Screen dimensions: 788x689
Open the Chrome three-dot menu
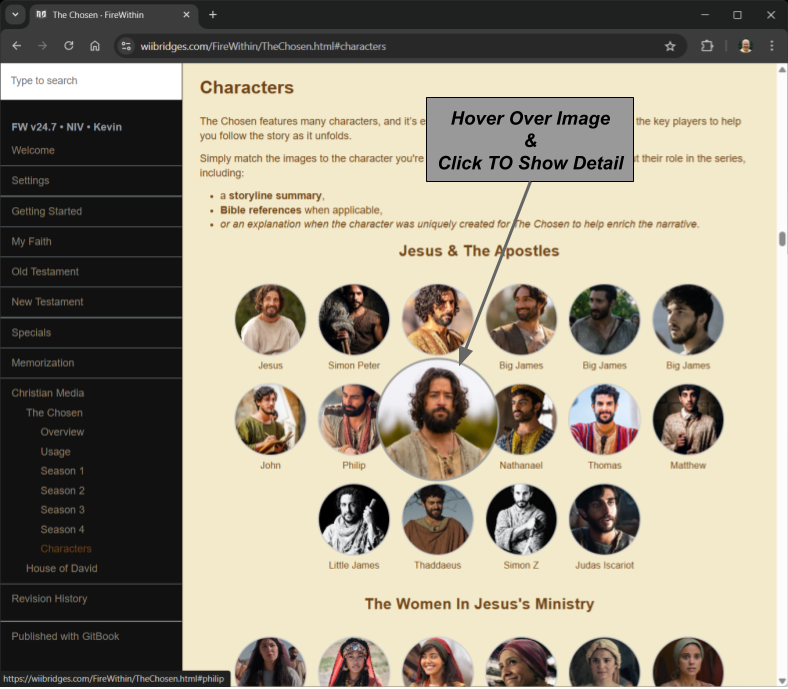771,46
